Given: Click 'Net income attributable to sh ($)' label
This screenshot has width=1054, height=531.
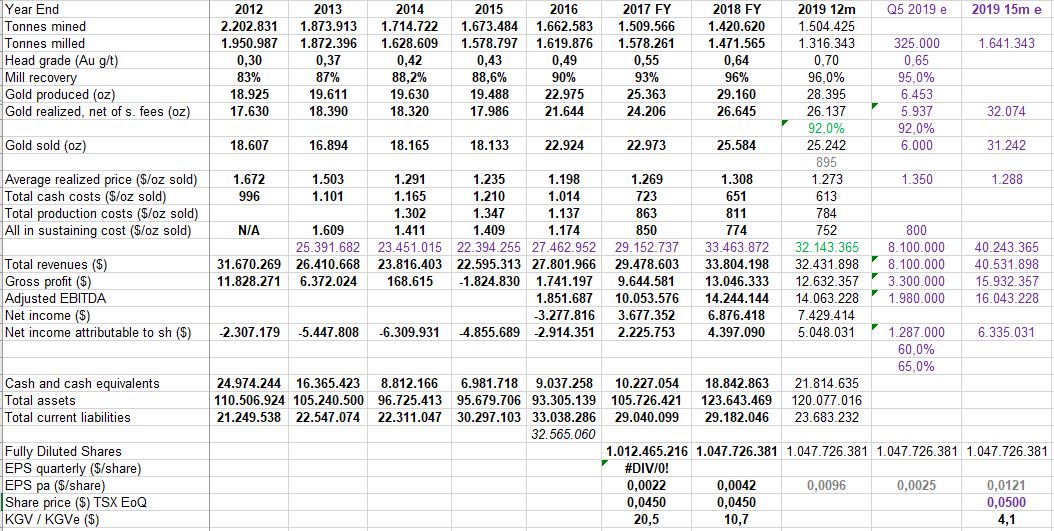Looking at the screenshot, I should click(98, 332).
